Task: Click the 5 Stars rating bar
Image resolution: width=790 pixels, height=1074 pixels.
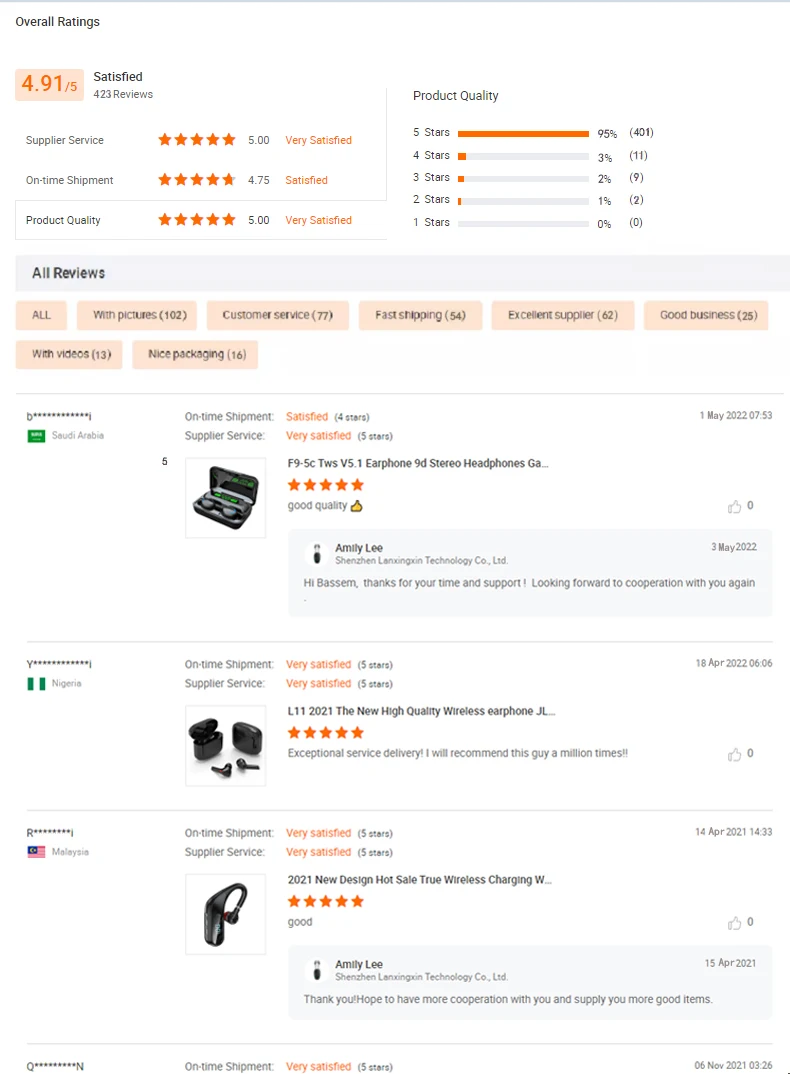Action: [x=523, y=133]
